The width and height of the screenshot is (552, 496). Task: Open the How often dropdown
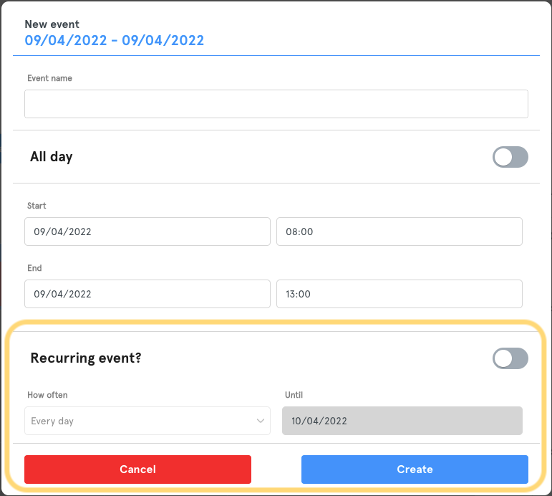[147, 421]
